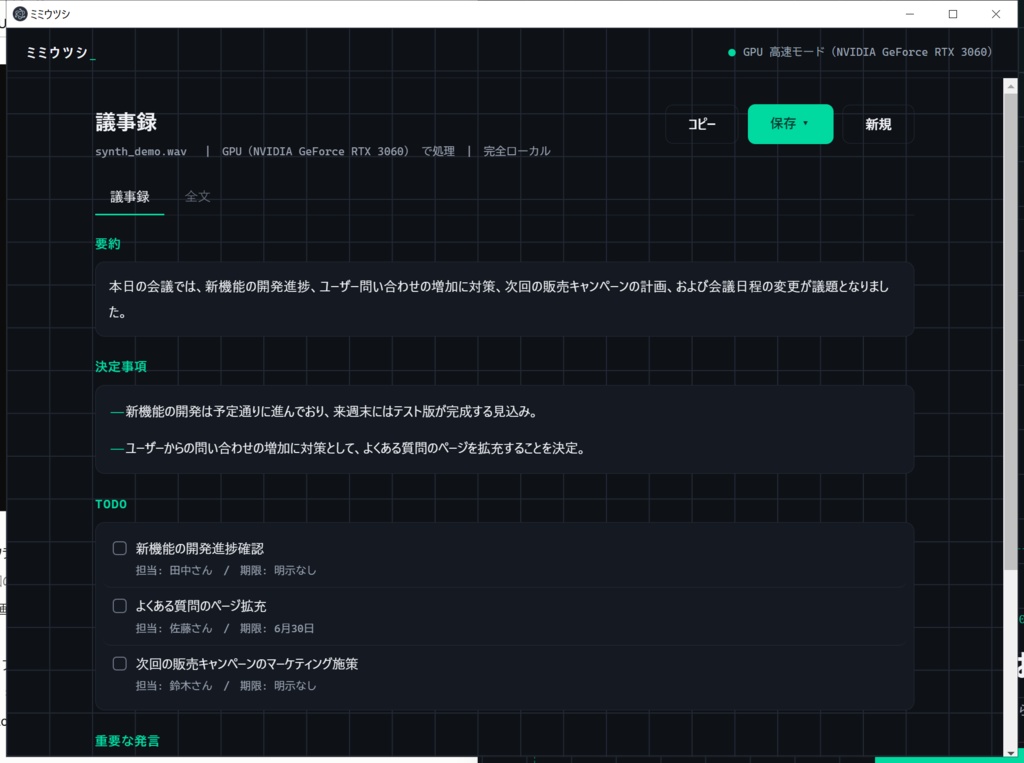The image size is (1024, 763).
Task: Check the 次回の販売キャンペーン todo checkbox
Action: point(120,663)
